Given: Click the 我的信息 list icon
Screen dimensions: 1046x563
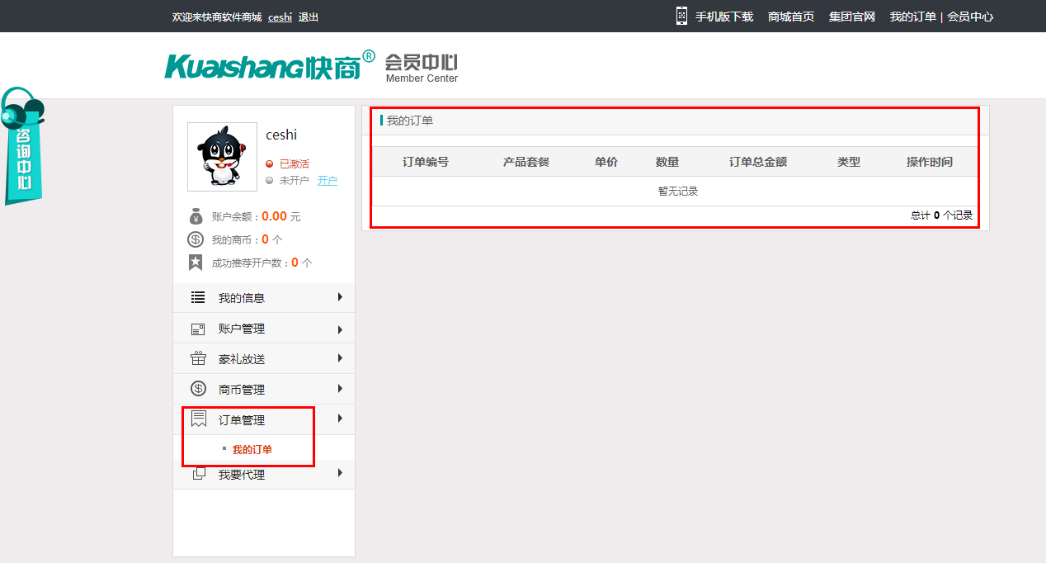Looking at the screenshot, I should point(198,298).
